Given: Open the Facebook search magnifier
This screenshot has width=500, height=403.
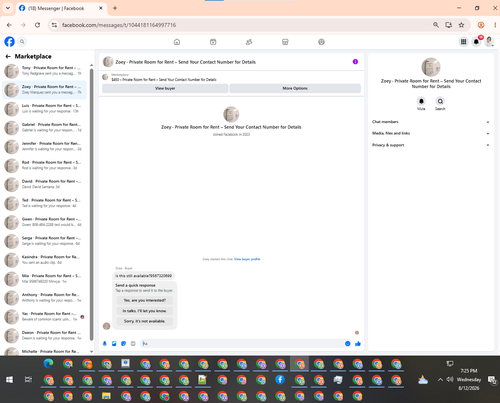Looking at the screenshot, I should pos(22,42).
